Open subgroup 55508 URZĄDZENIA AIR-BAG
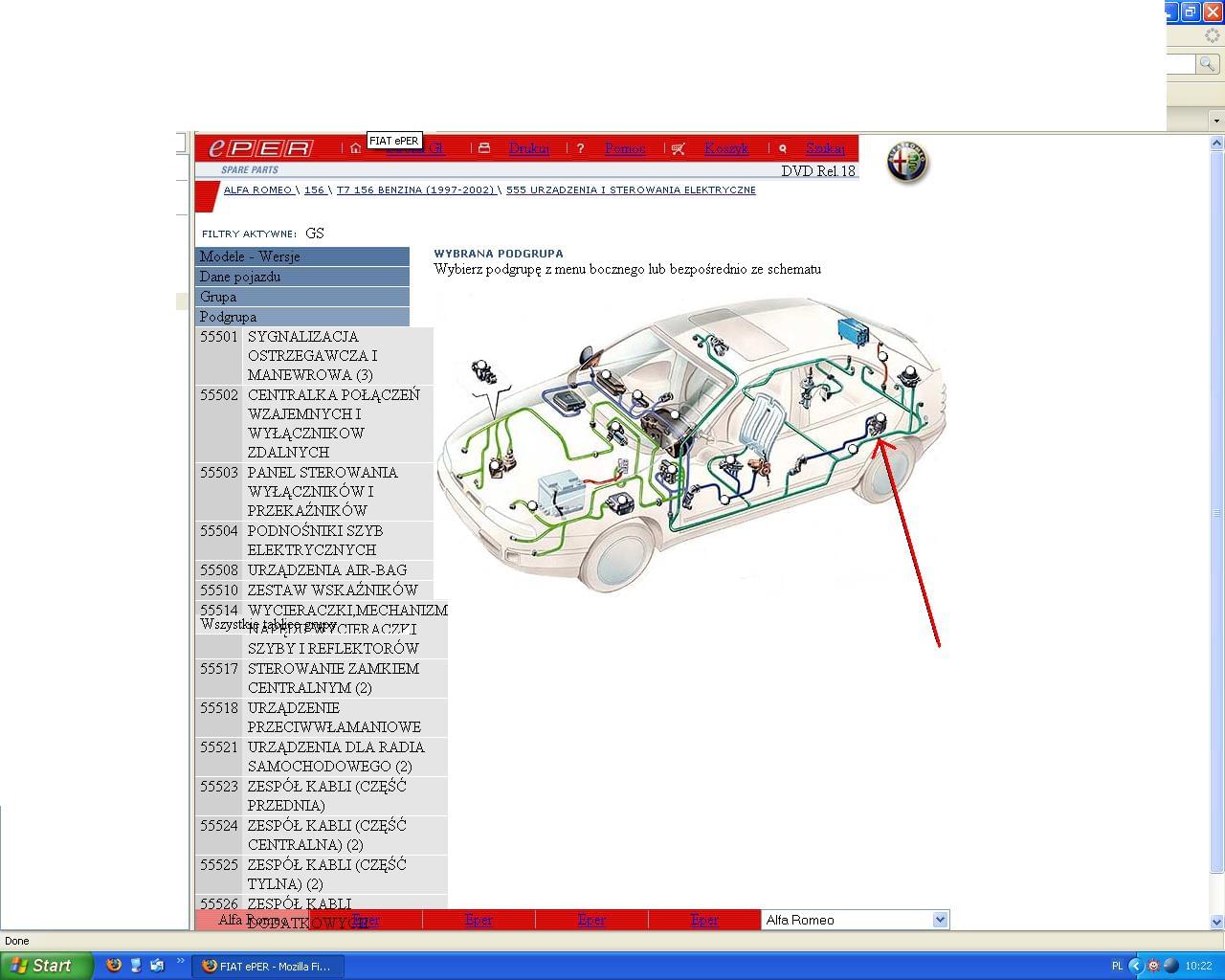The width and height of the screenshot is (1225, 980). tap(314, 569)
